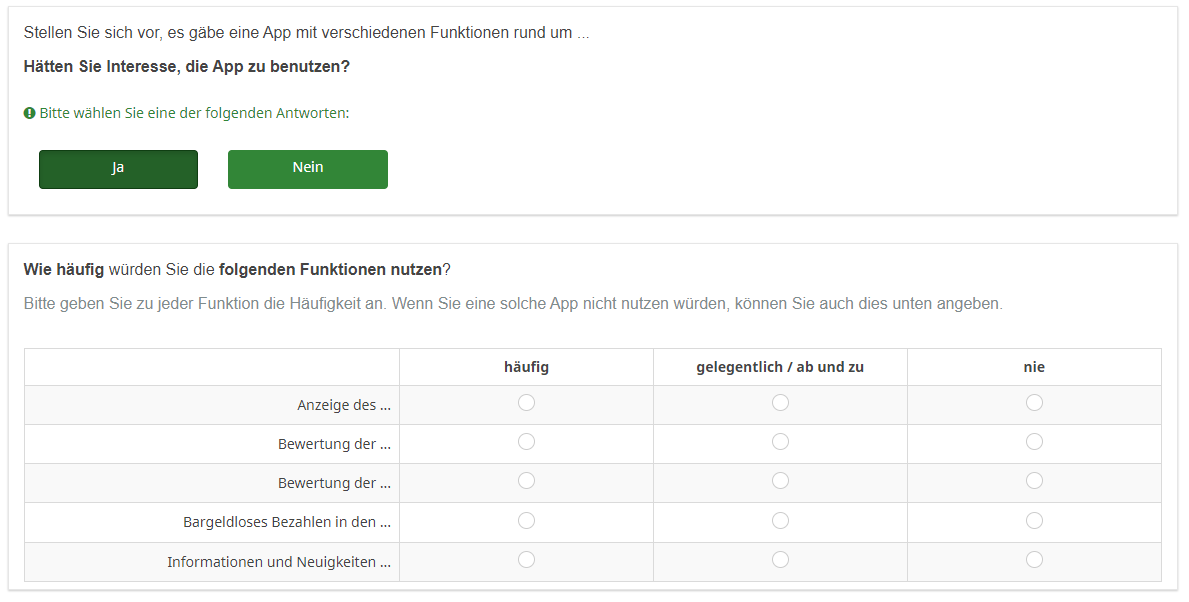
Task: Click the exclamation hint icon
Action: click(30, 113)
